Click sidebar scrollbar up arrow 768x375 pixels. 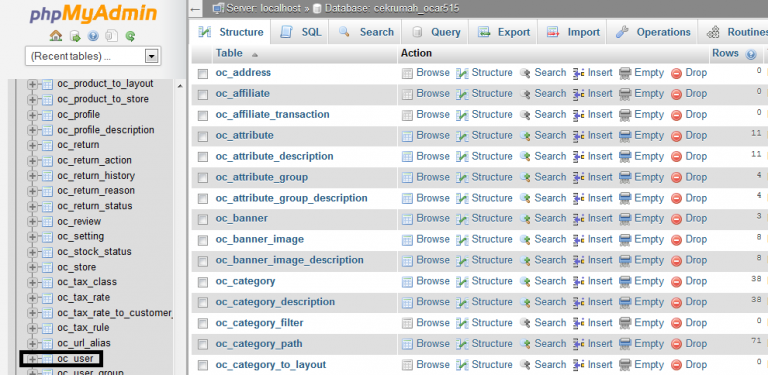[x=179, y=86]
